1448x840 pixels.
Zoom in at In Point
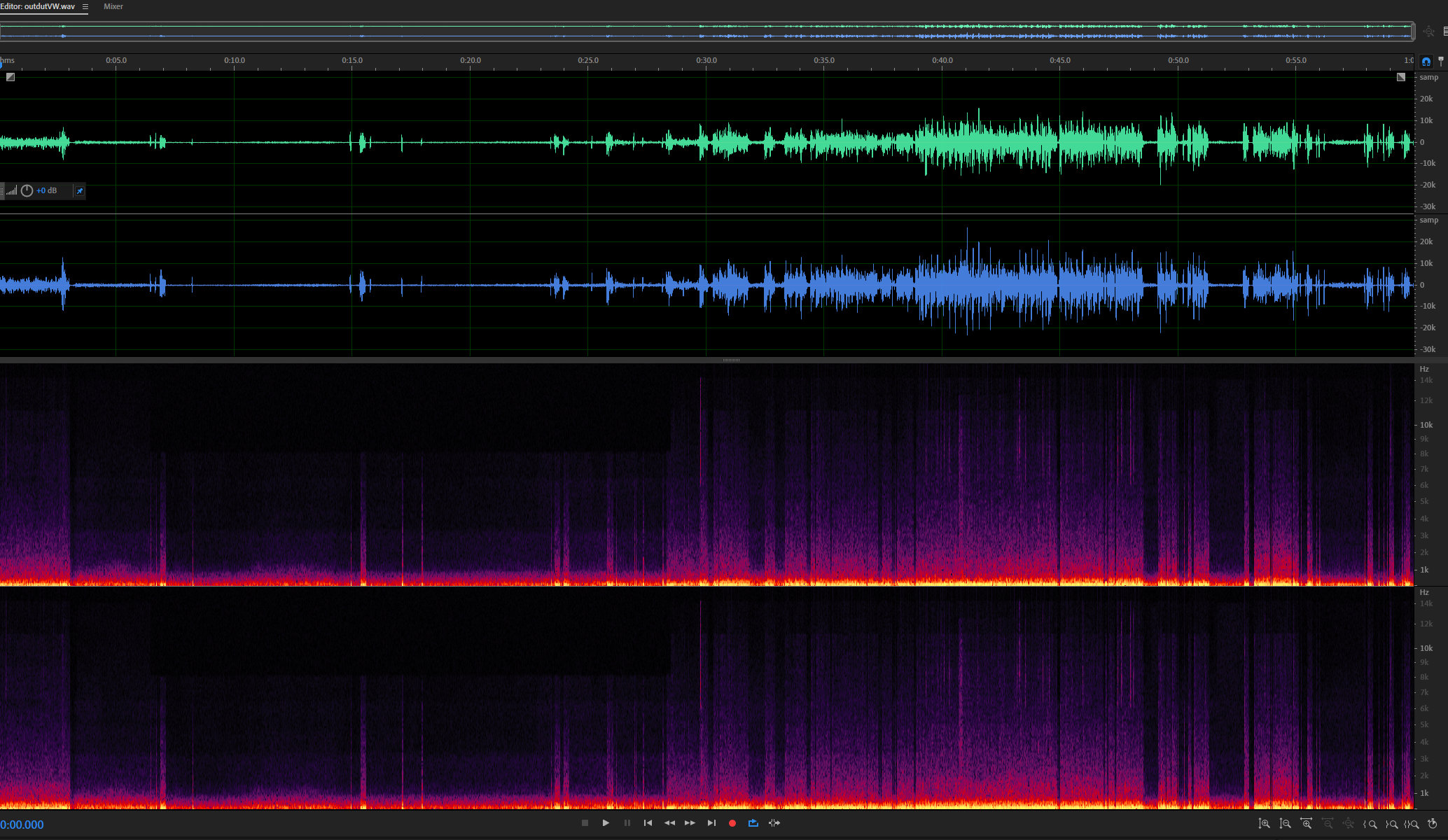click(1370, 824)
